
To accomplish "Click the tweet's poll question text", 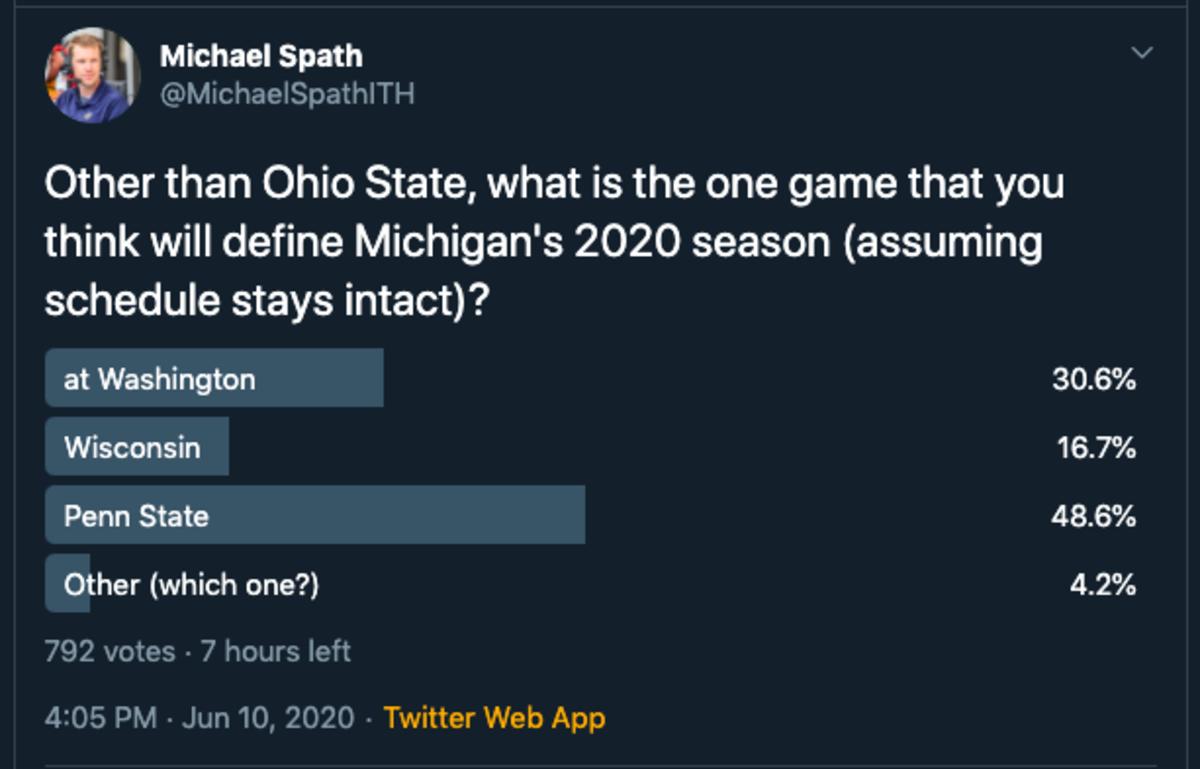I will 554,241.
